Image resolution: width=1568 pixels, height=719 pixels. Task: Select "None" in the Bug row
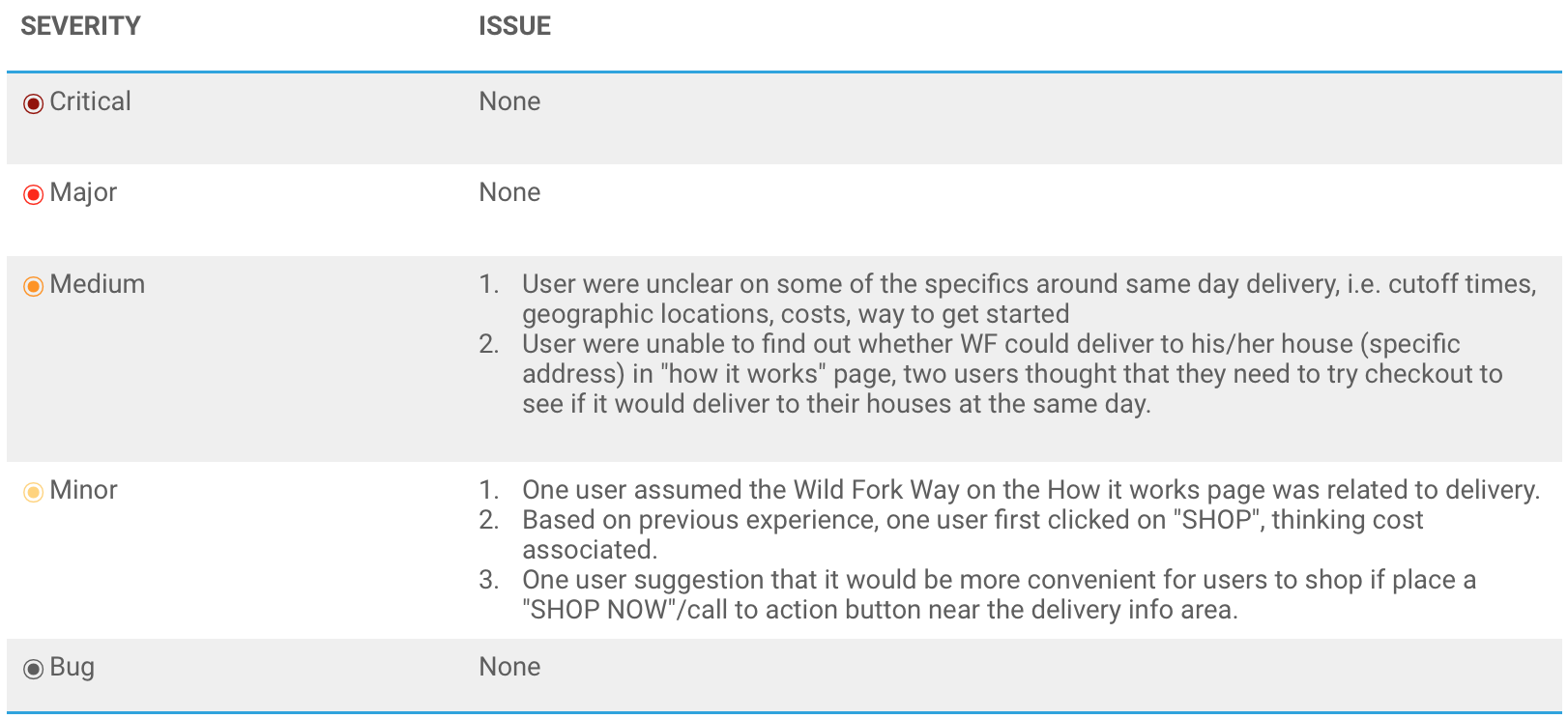click(509, 667)
